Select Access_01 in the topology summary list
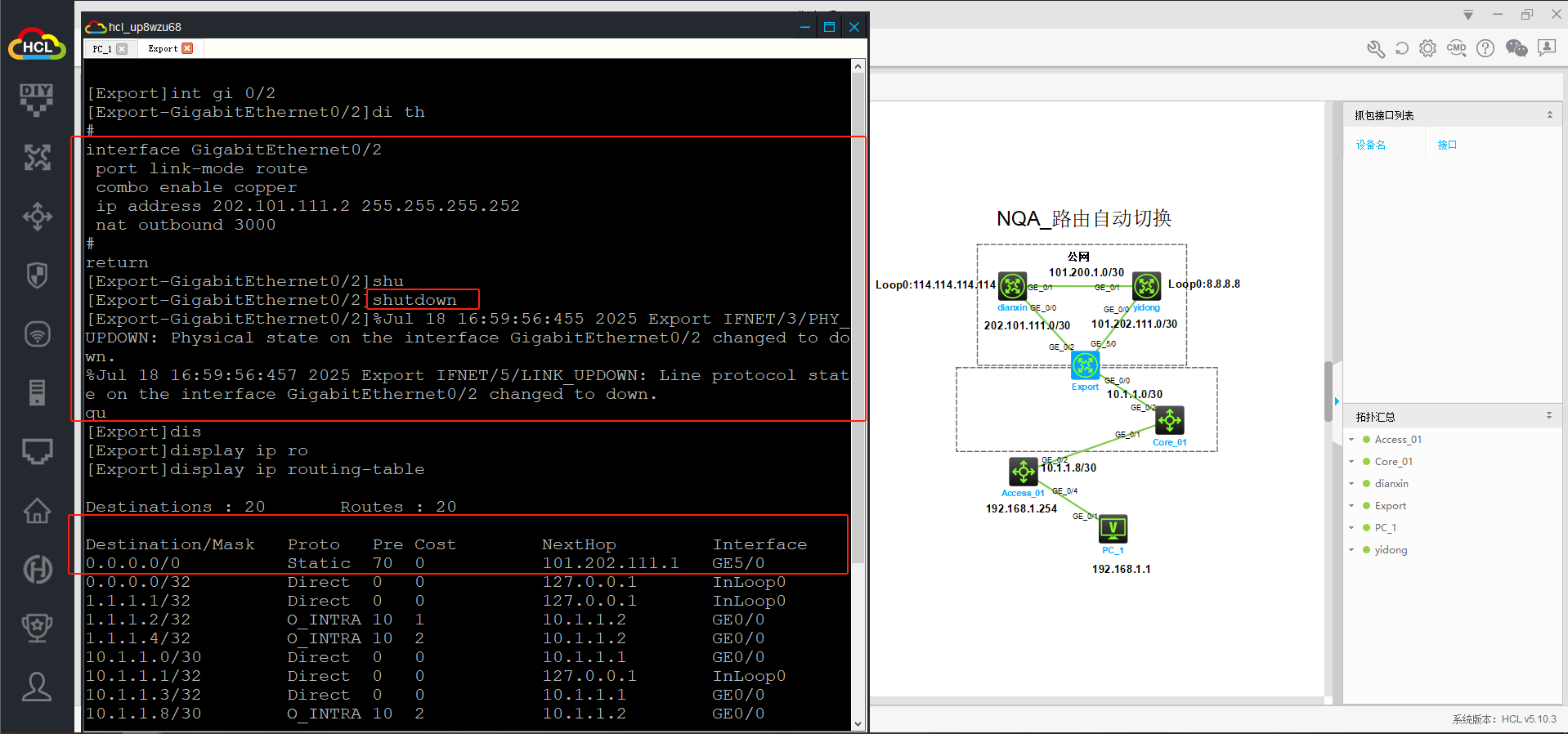This screenshot has height=734, width=1568. [1397, 440]
